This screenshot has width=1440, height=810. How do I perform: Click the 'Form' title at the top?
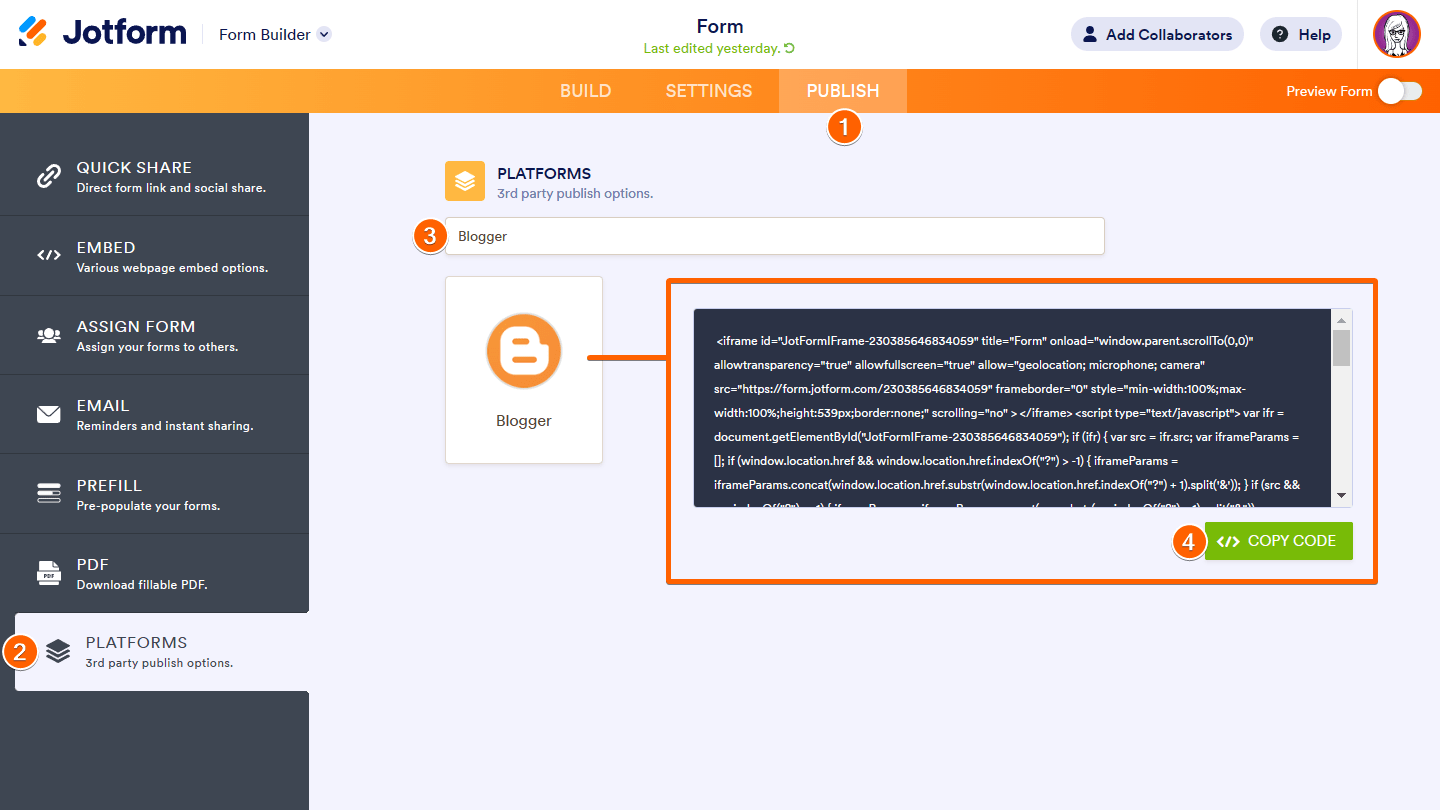click(x=720, y=27)
